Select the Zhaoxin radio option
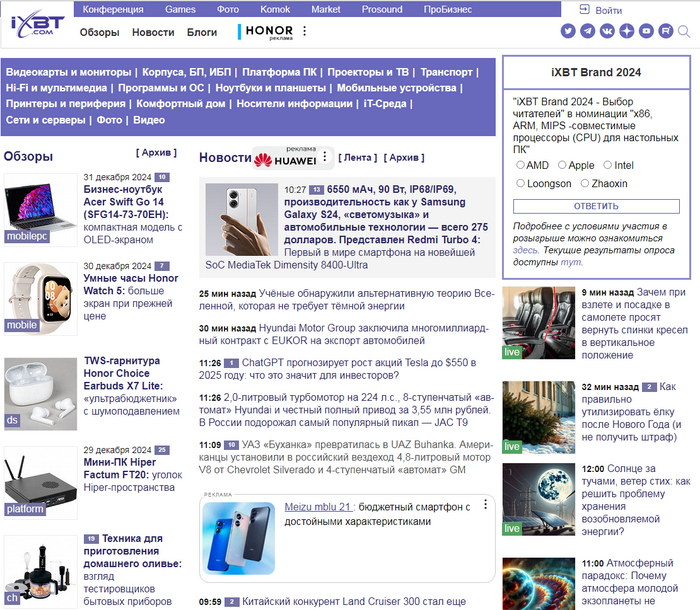Viewport: 700px width, 610px height. [585, 183]
